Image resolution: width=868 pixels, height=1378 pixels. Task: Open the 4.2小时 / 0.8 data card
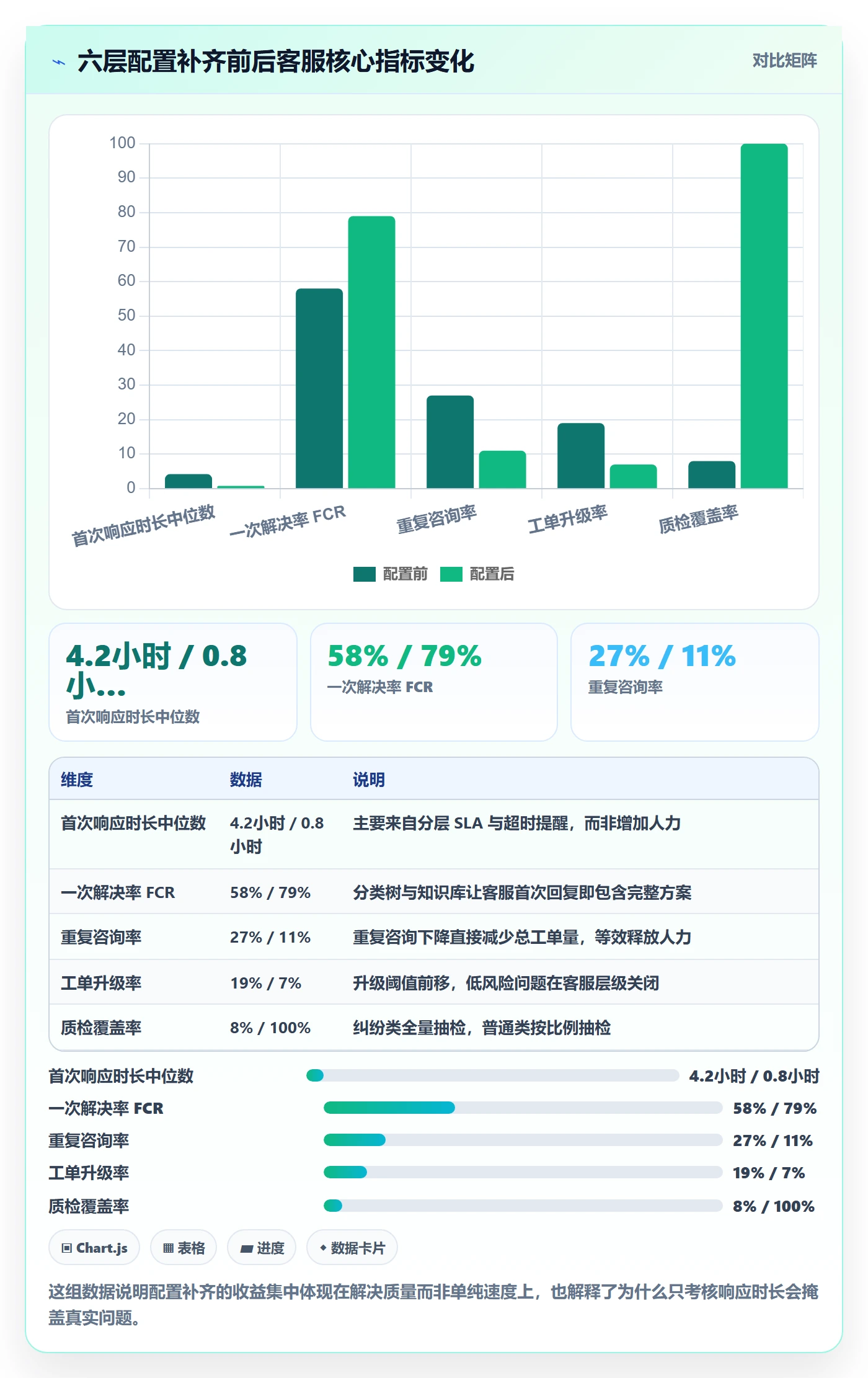173,682
